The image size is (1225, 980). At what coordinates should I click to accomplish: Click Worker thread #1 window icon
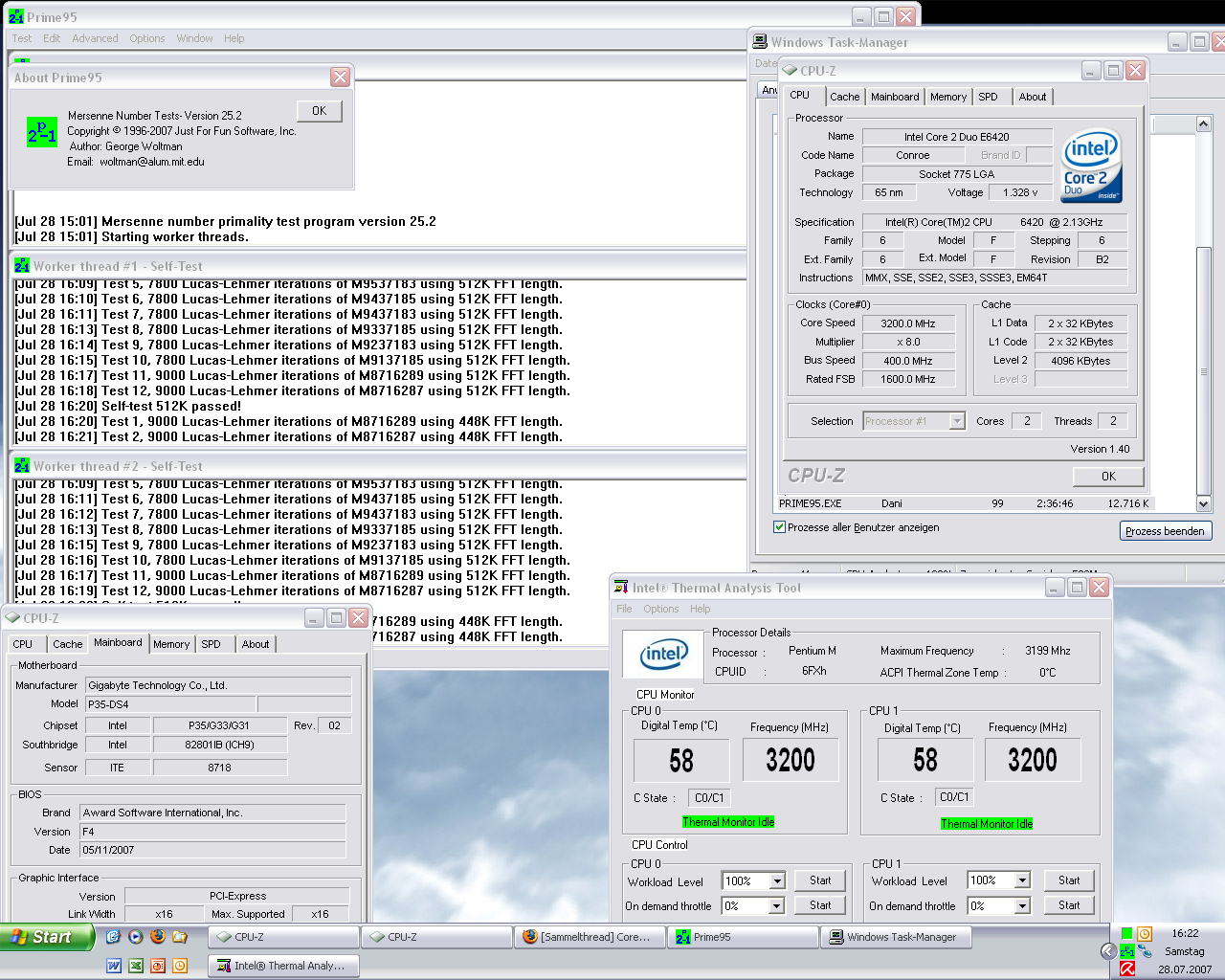(22, 266)
